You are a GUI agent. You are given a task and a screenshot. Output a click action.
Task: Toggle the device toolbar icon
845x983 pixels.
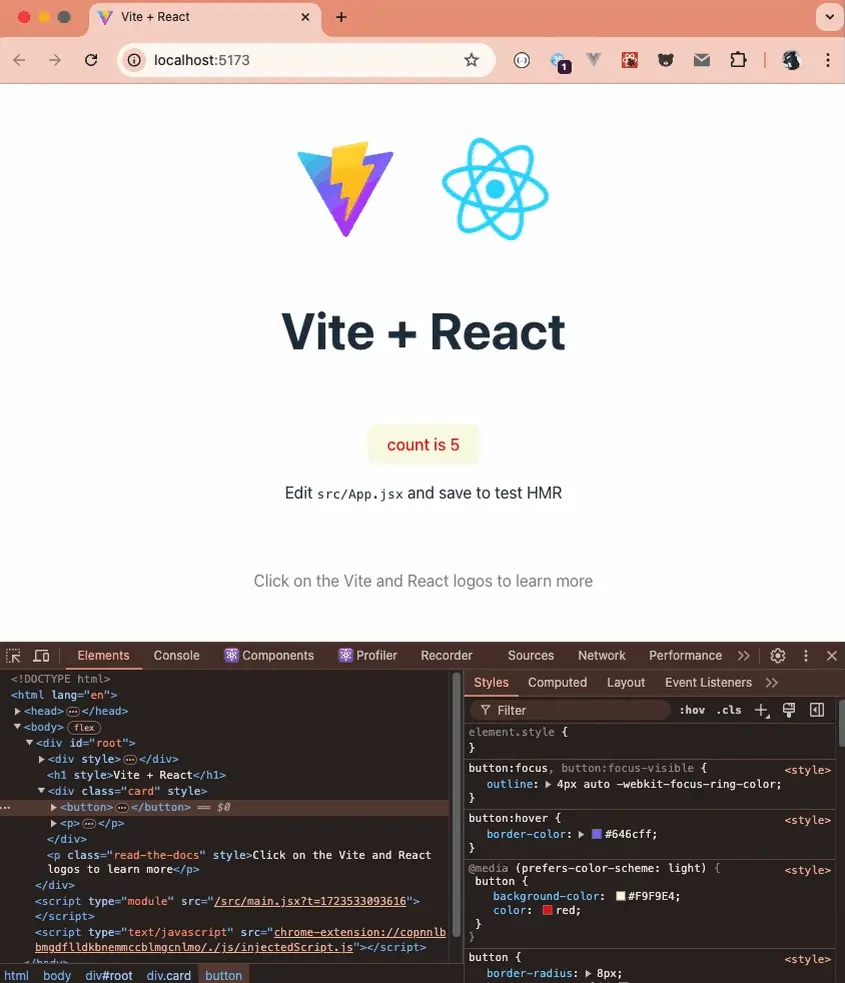point(41,656)
